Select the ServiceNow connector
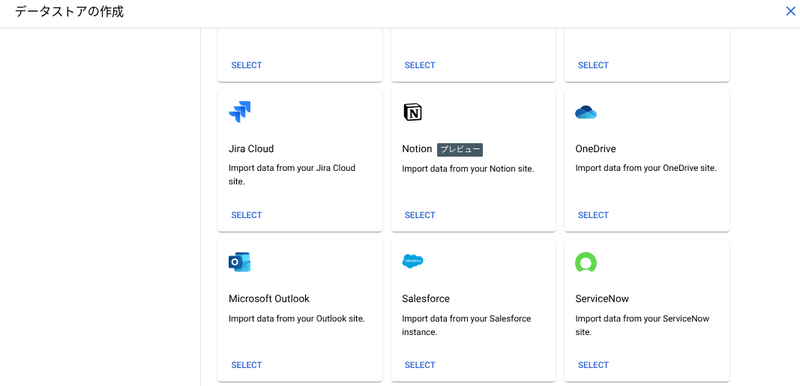The height and width of the screenshot is (386, 800). 593,365
